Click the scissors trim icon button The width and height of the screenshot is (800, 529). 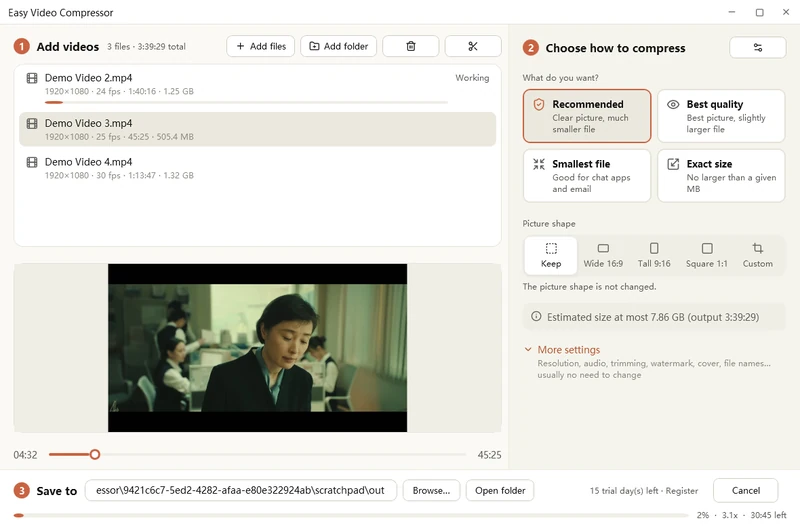coord(473,46)
